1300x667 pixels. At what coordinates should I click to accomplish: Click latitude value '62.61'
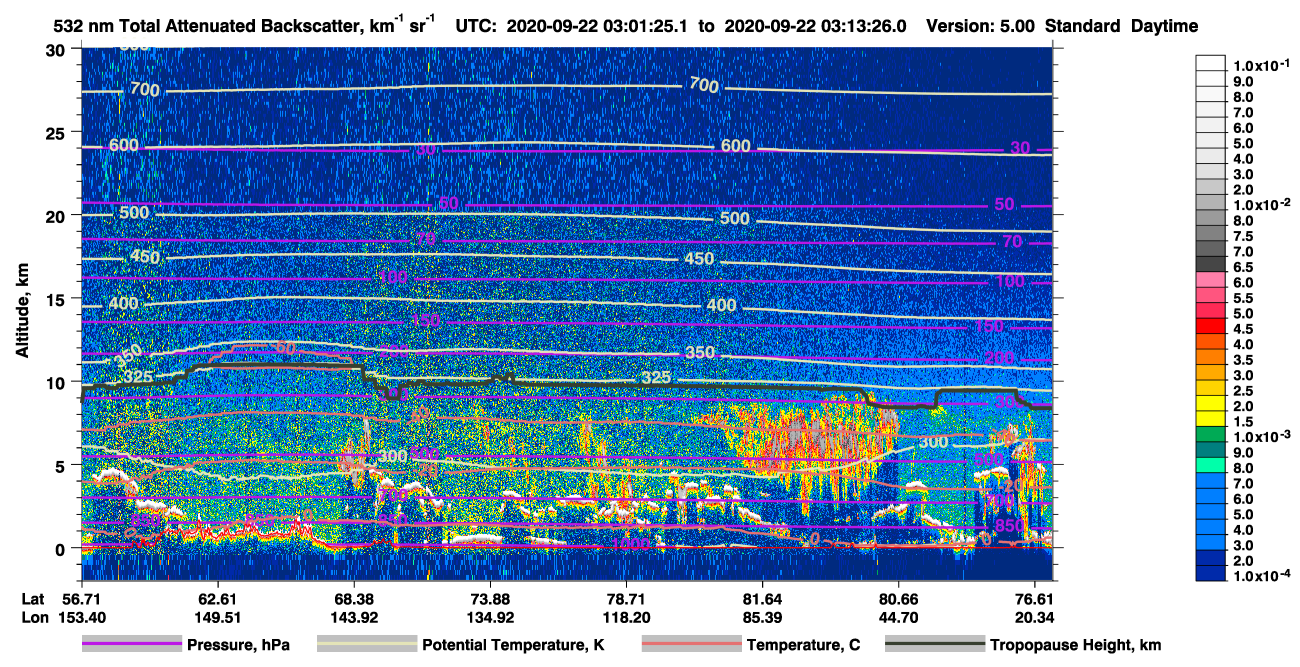[x=216, y=599]
